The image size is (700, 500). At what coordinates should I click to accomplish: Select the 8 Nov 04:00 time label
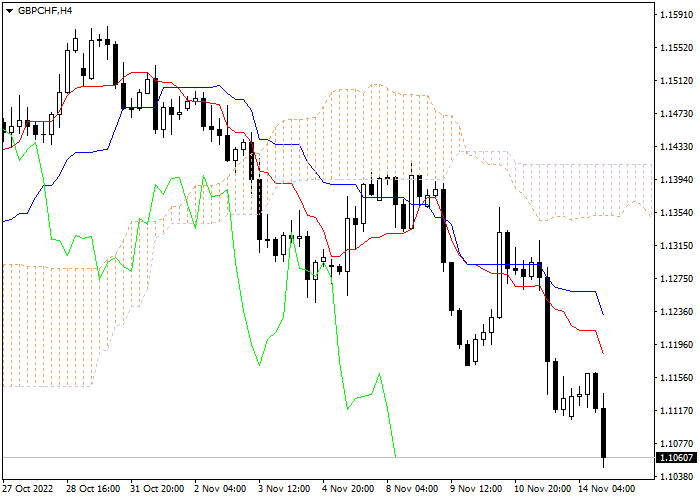click(412, 489)
